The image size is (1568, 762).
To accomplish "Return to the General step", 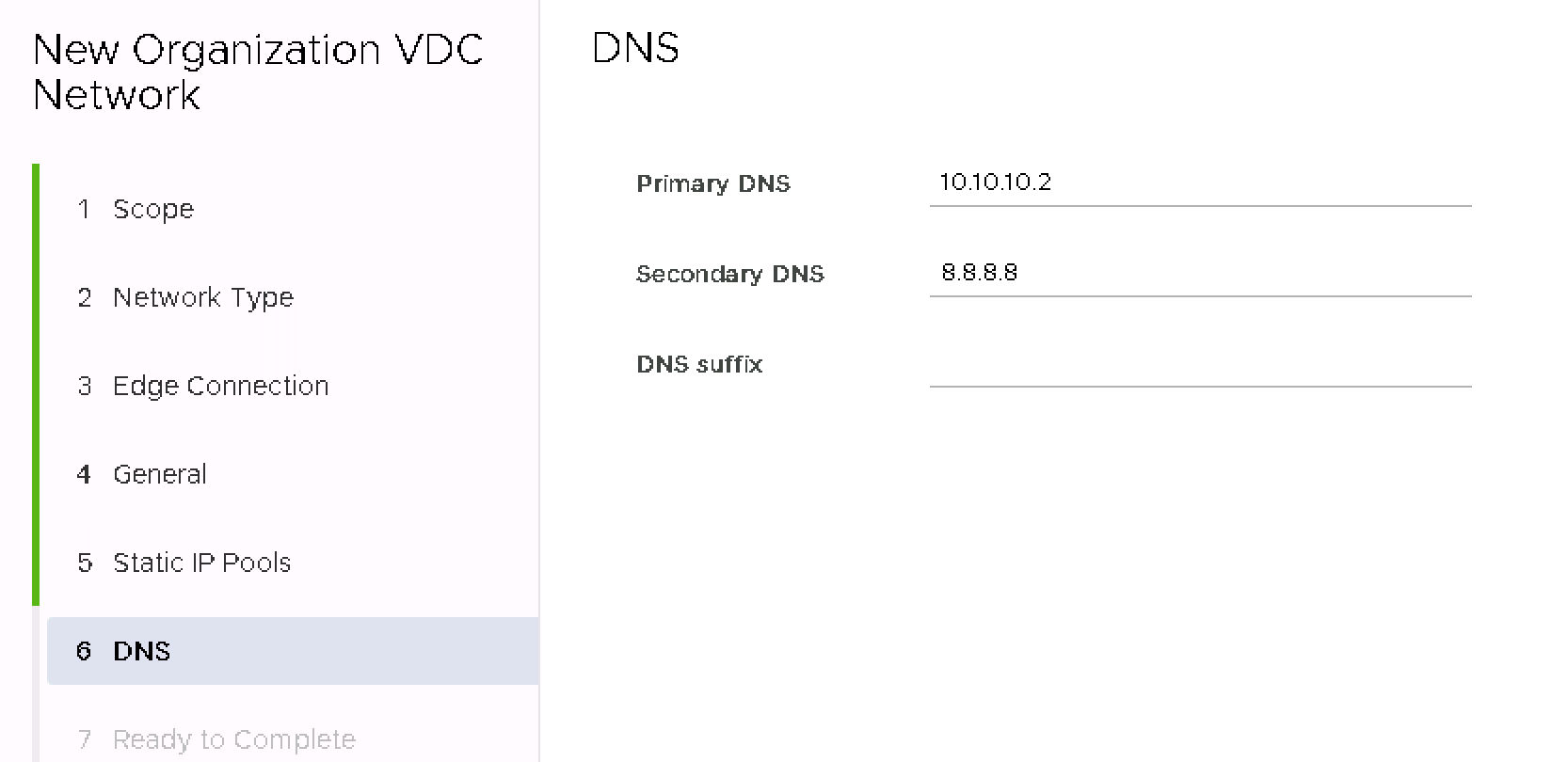I will coord(159,474).
